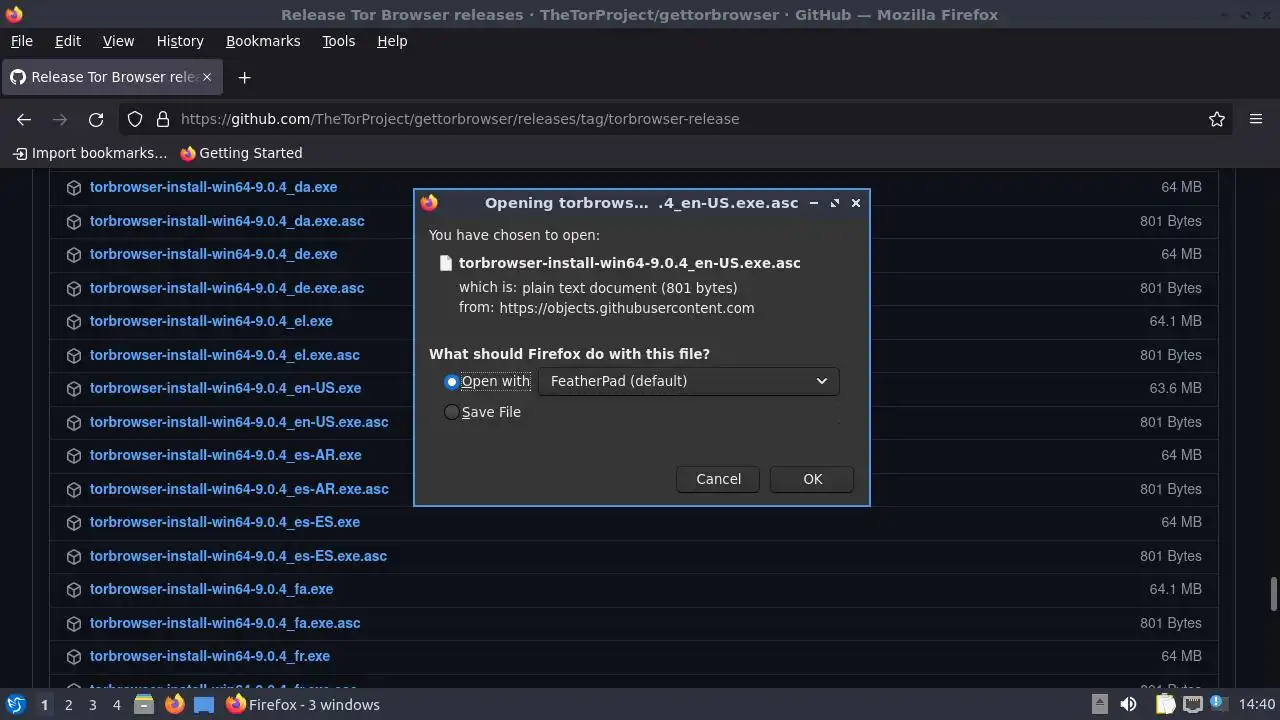The height and width of the screenshot is (720, 1280).
Task: Open a new tab with the plus button
Action: [x=244, y=77]
